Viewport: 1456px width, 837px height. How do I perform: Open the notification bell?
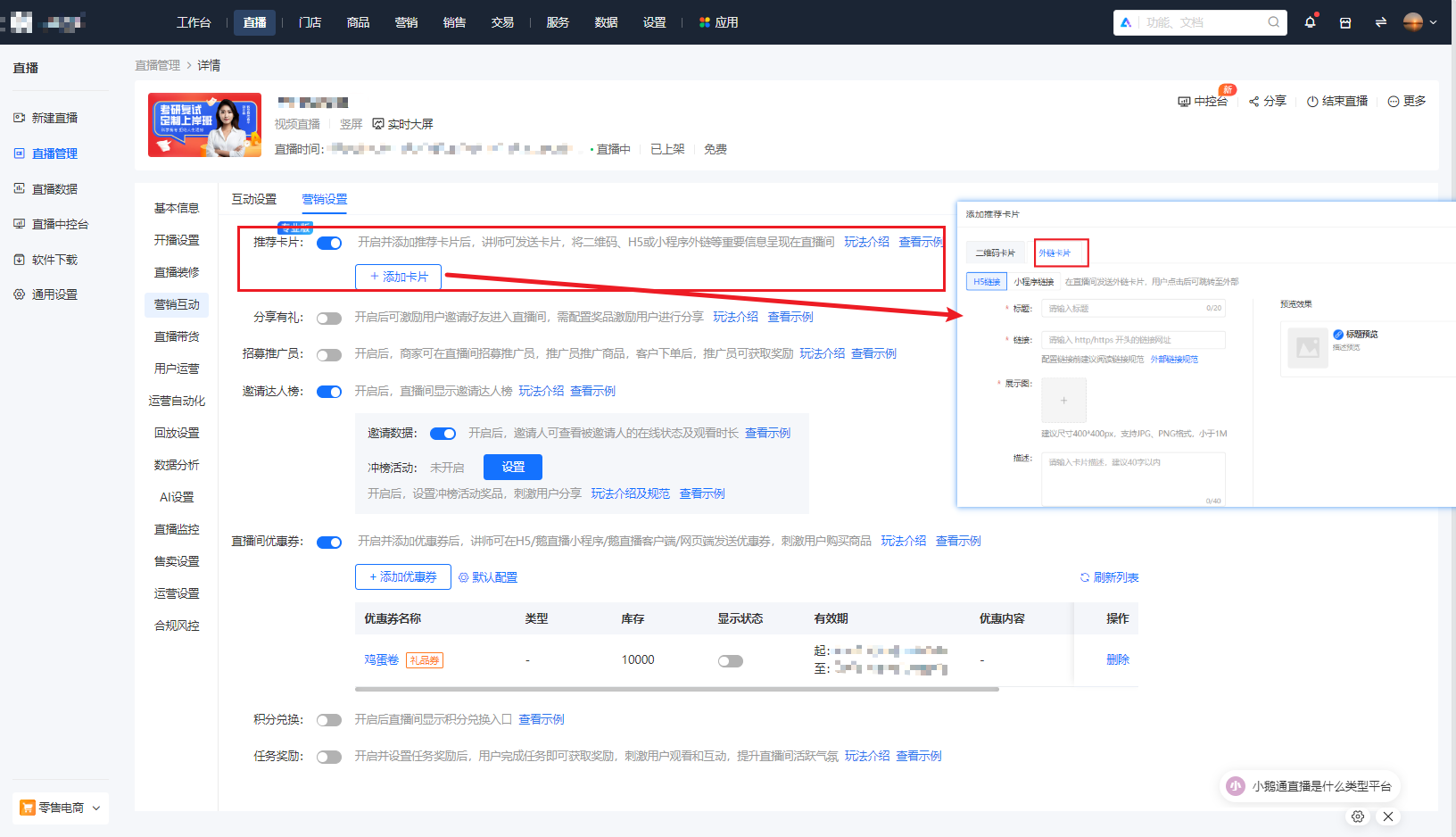click(x=1310, y=22)
